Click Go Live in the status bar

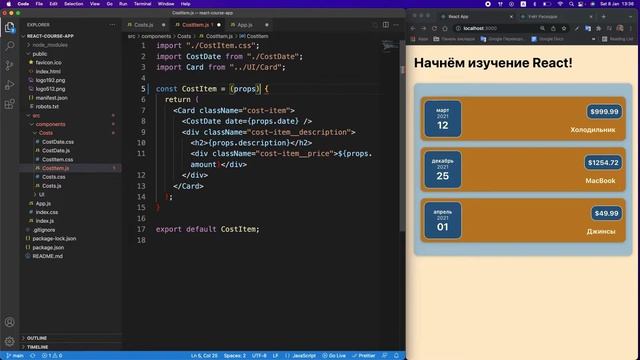coord(334,356)
